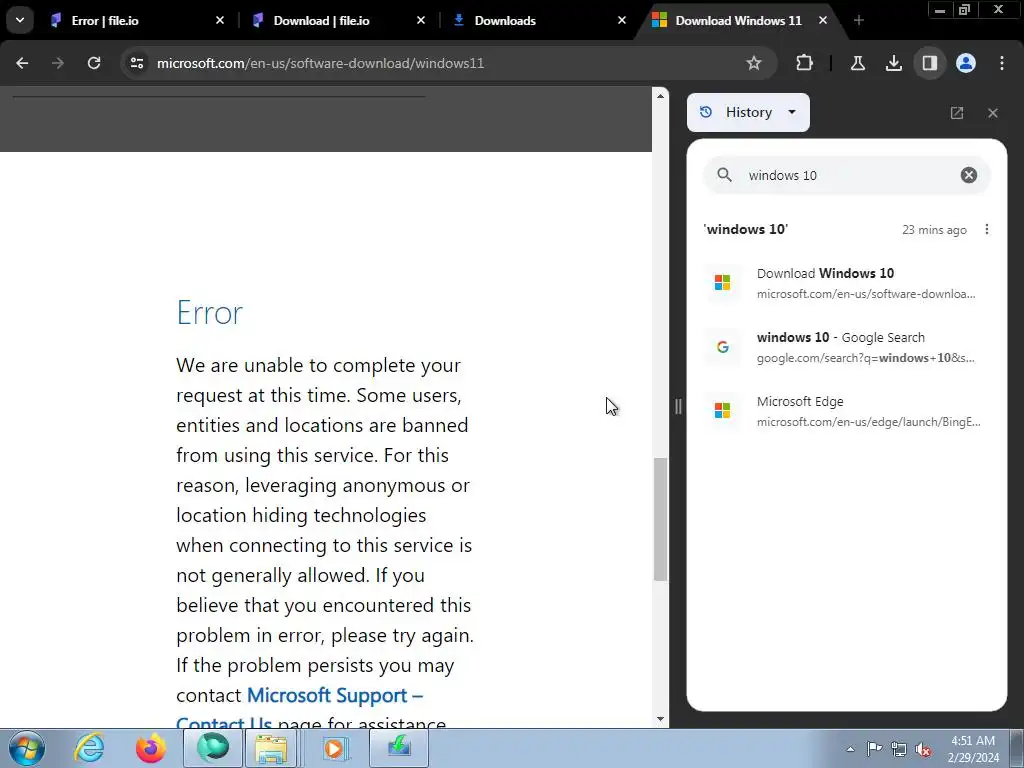Open Chrome Labs flask icon
Screen dimensions: 1024x768
tap(857, 63)
